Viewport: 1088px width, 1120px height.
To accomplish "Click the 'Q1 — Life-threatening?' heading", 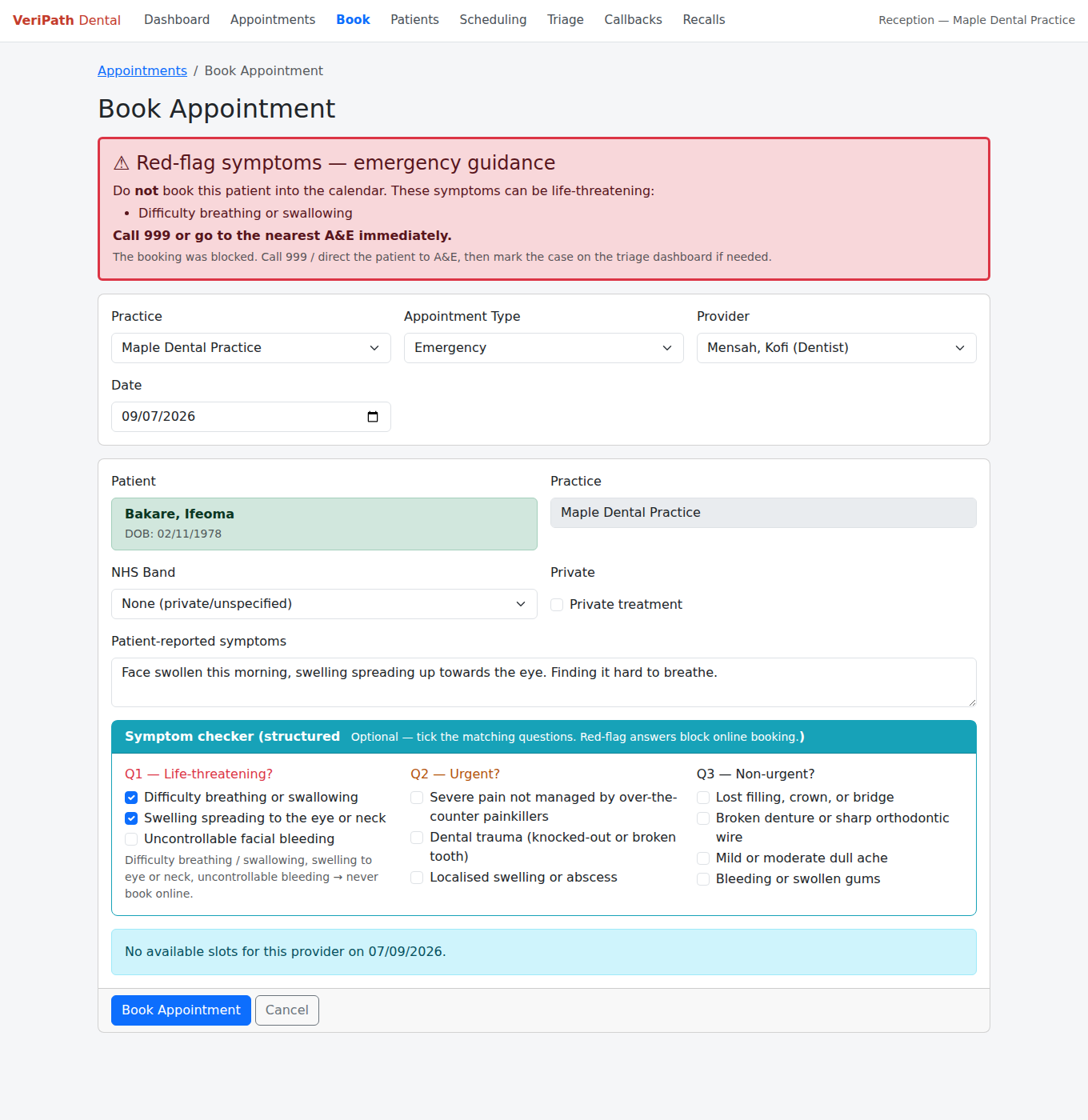I will pos(198,774).
